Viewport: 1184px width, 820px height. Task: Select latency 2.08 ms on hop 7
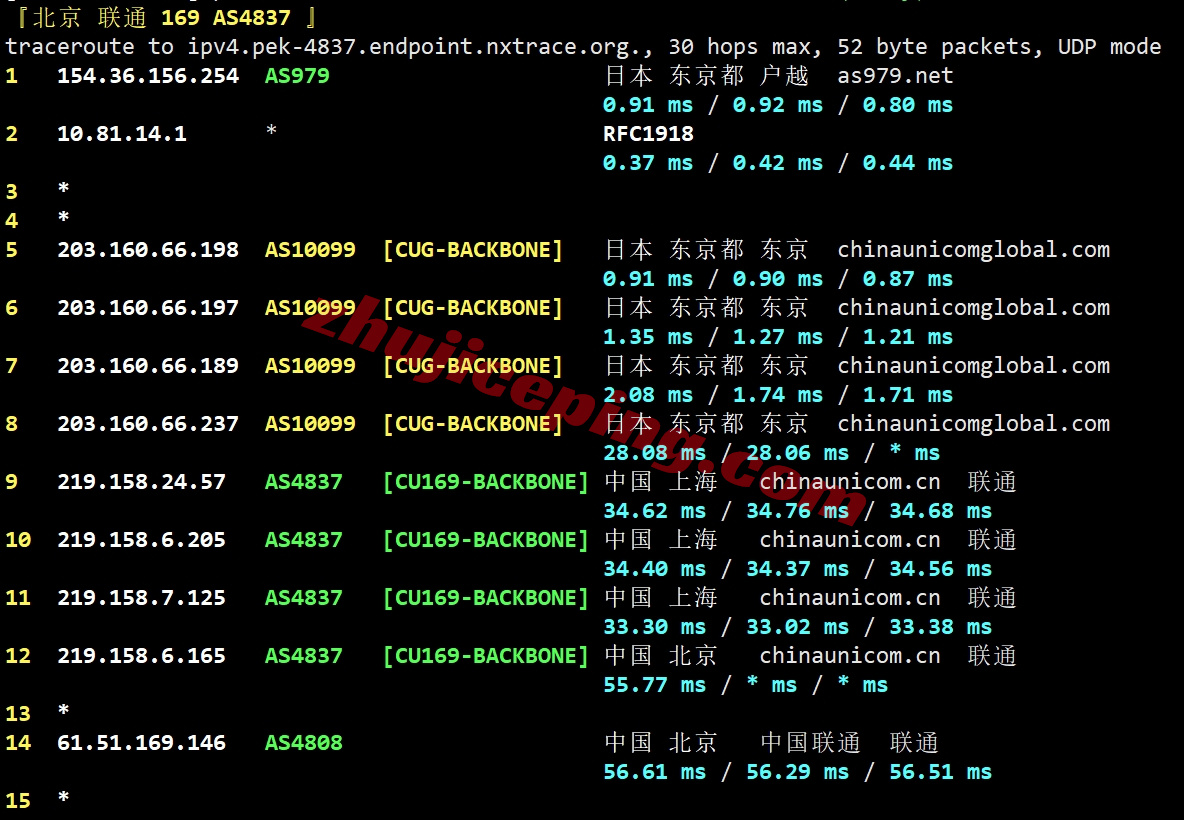click(x=648, y=395)
